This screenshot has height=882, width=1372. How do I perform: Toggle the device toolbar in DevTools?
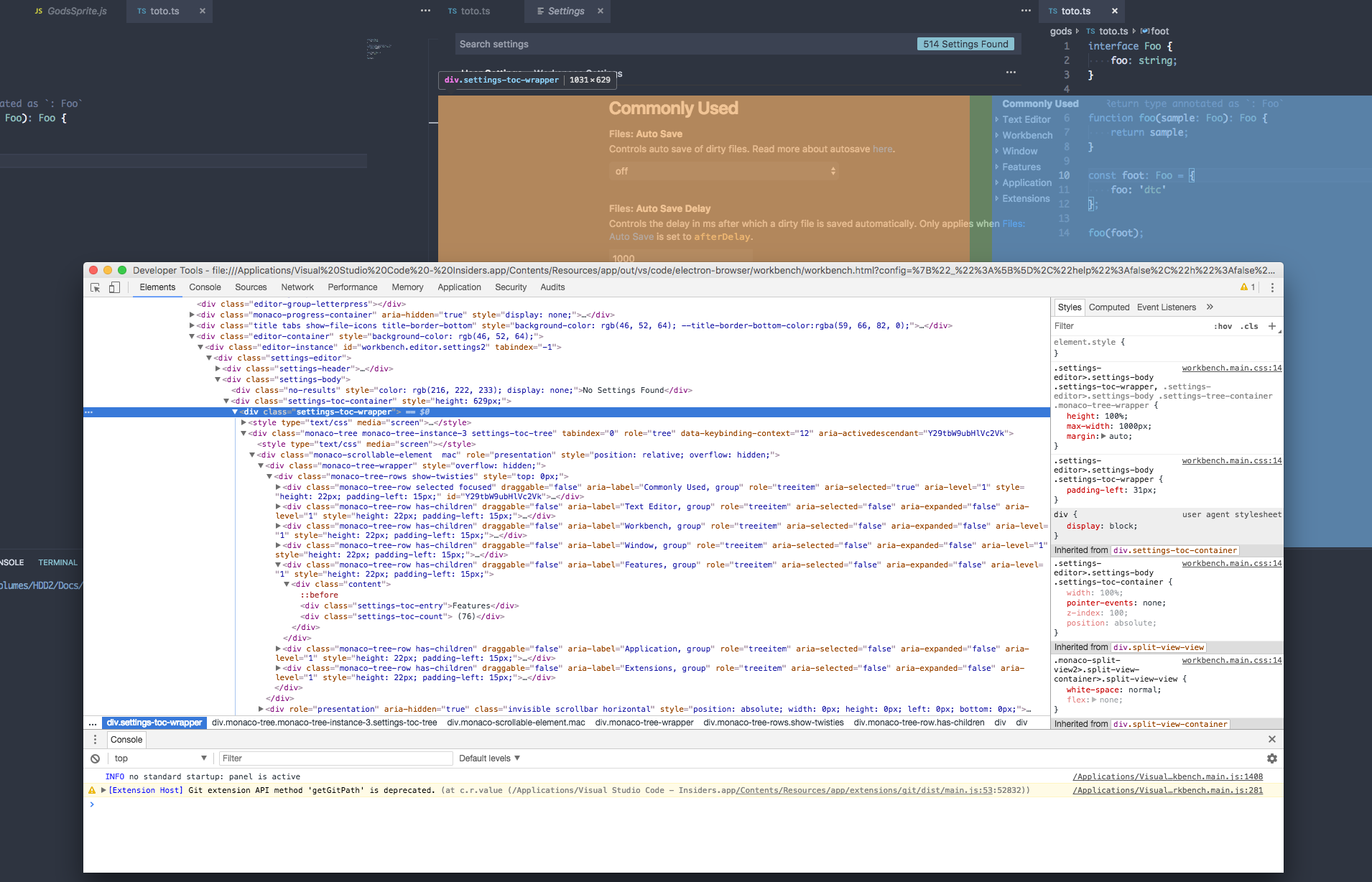pos(114,287)
